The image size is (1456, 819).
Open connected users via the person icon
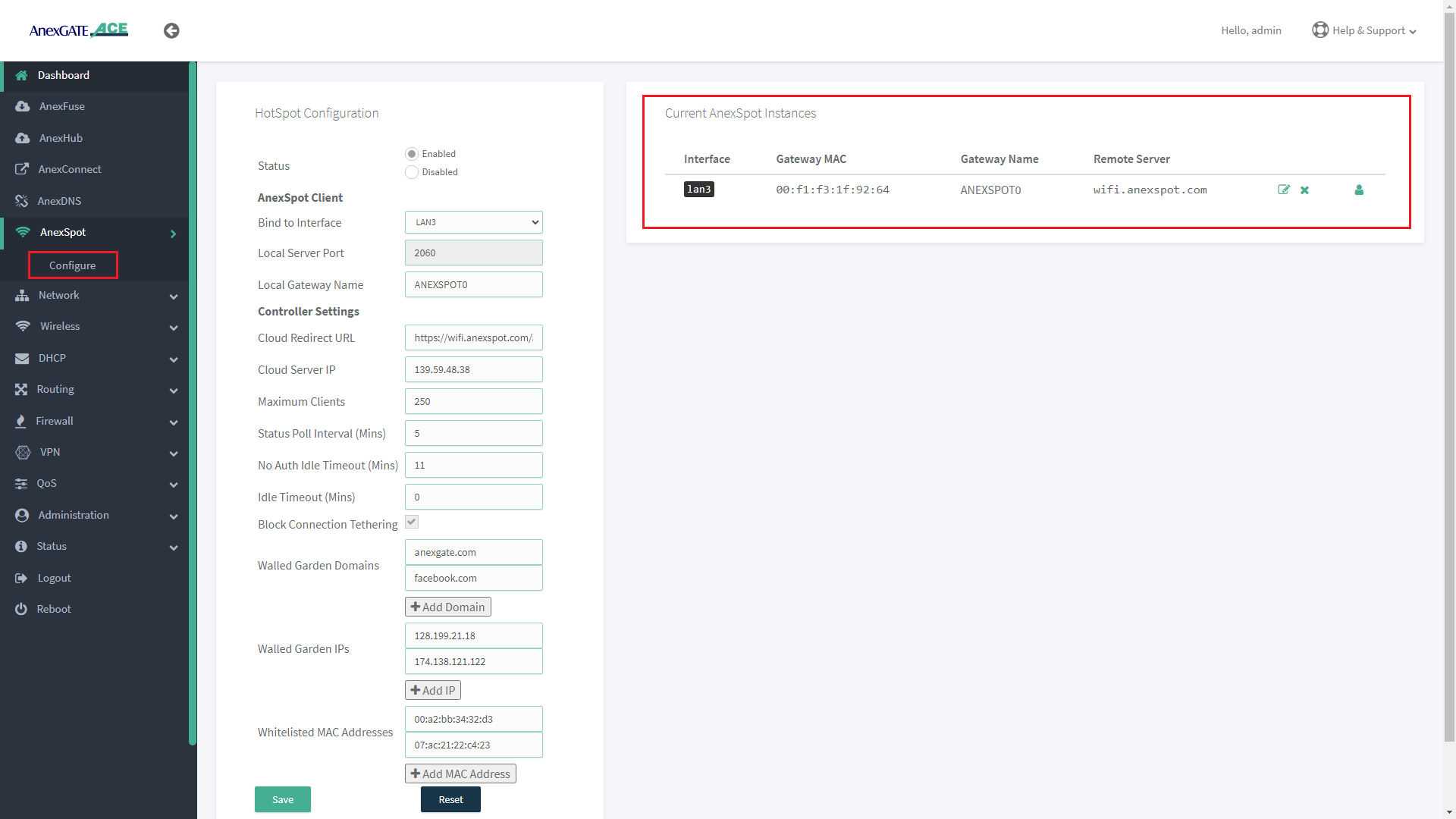1359,190
